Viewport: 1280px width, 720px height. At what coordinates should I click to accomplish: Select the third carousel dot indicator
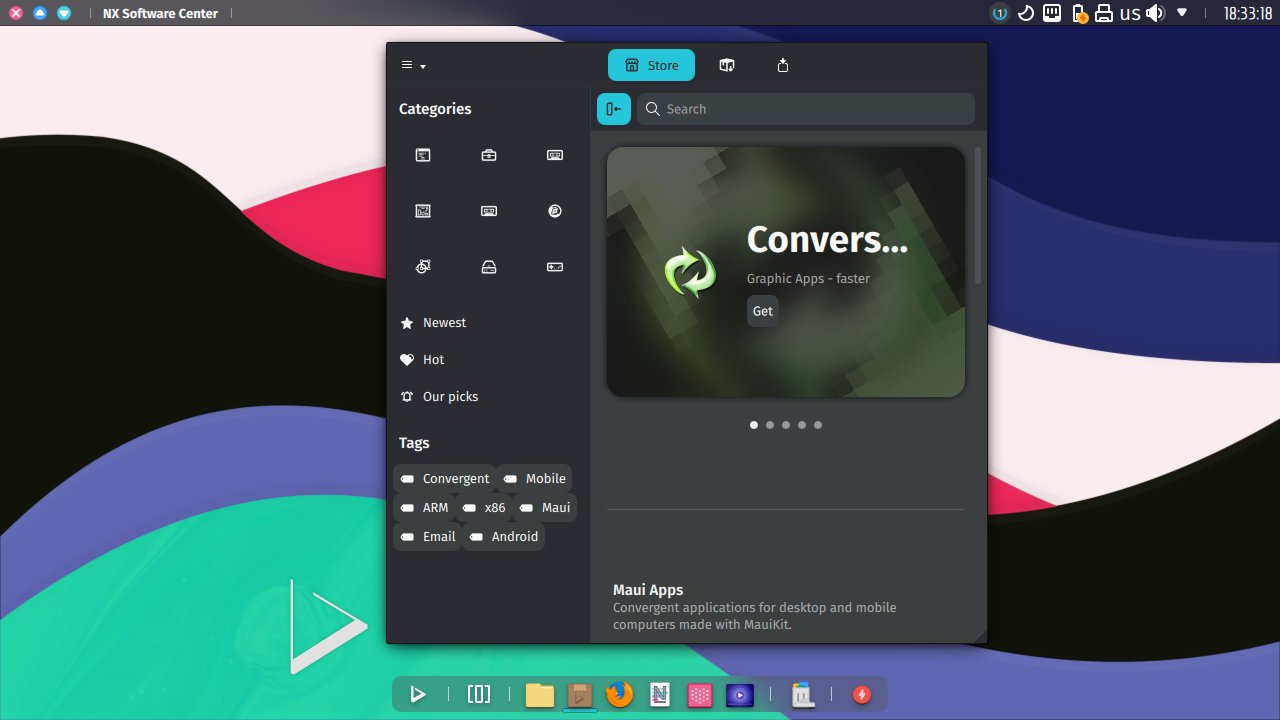click(786, 424)
